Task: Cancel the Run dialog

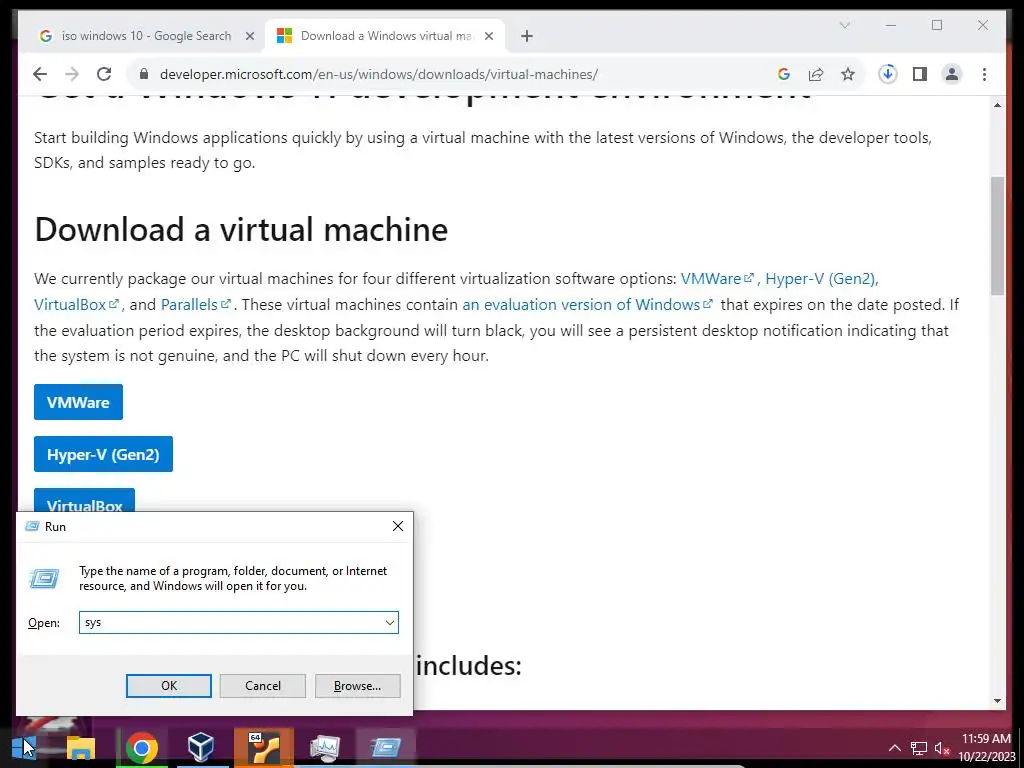Action: (x=263, y=686)
